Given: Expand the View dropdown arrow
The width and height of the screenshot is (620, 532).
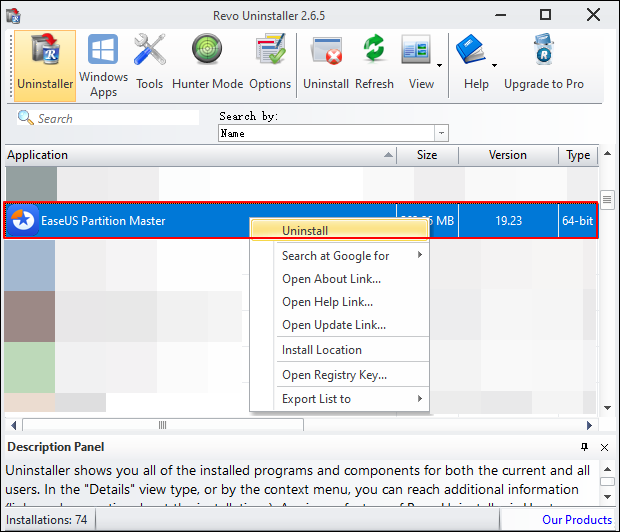Looking at the screenshot, I should (439, 65).
